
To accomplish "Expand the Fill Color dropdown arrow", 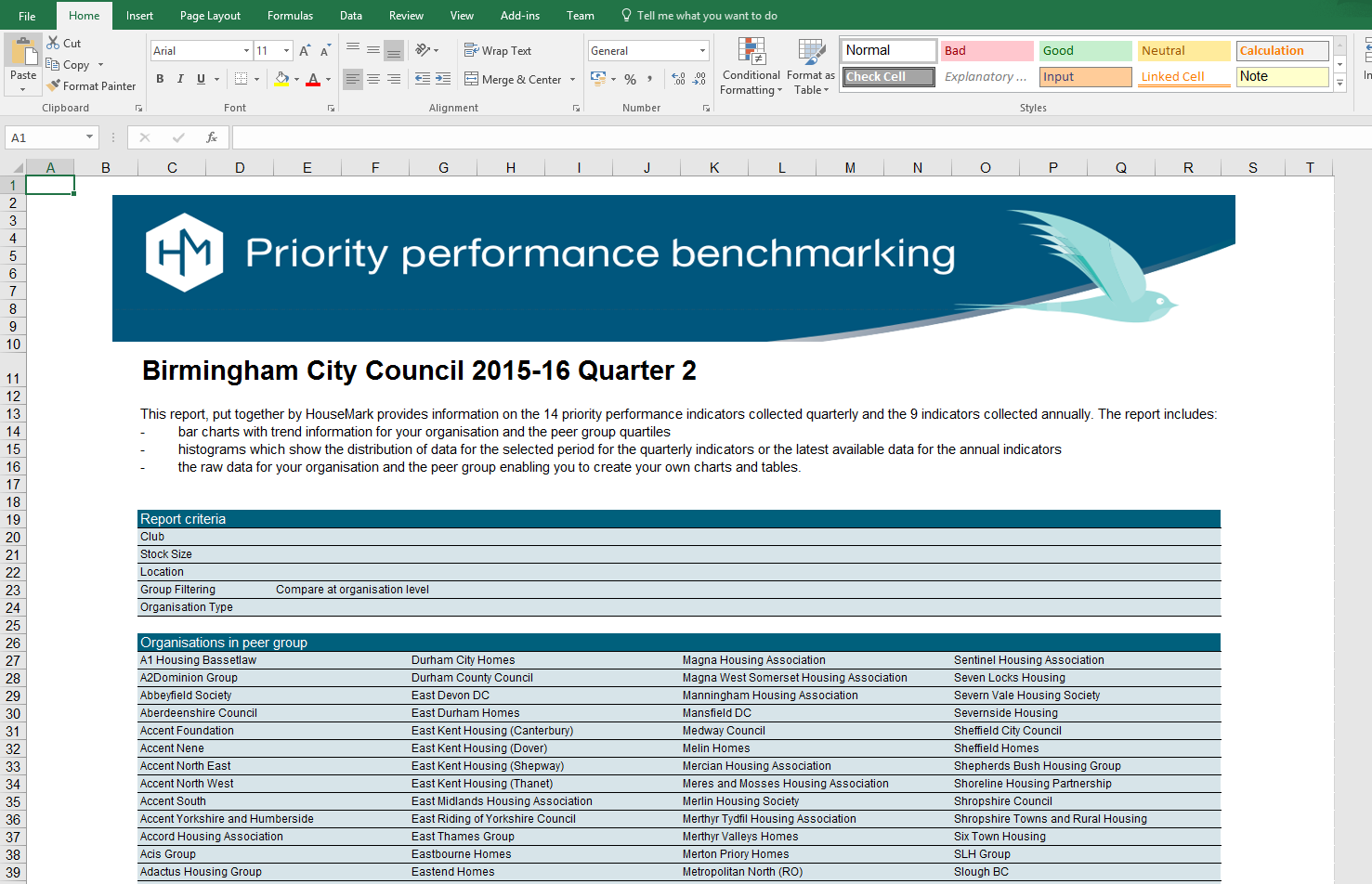I will tap(297, 80).
